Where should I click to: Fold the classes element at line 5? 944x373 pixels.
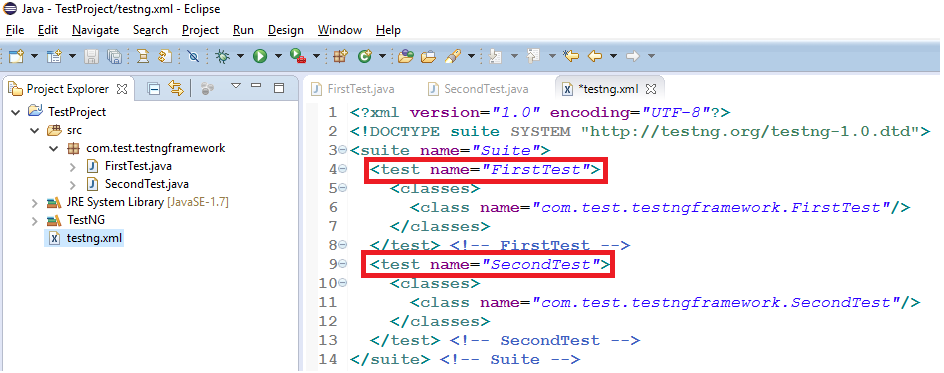(x=343, y=188)
